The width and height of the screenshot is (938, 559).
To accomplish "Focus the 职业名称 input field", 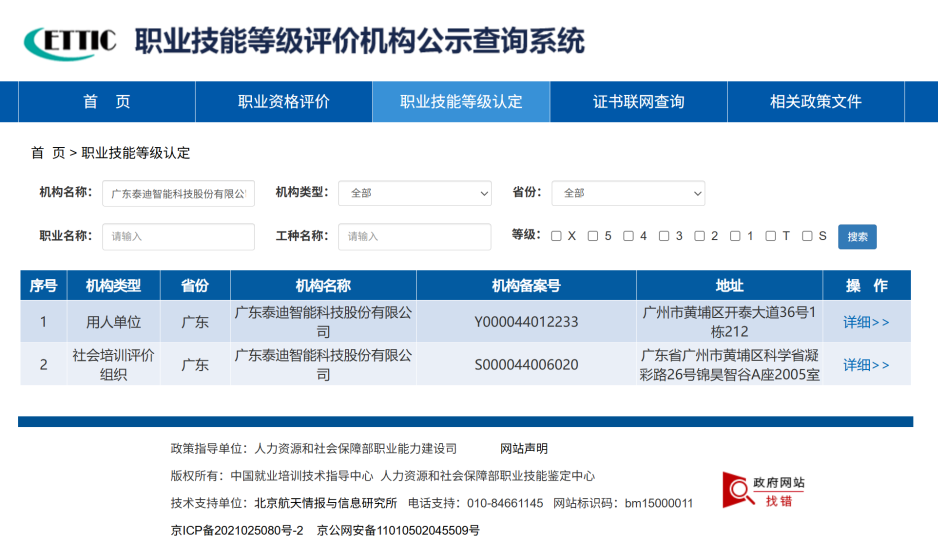I will point(178,236).
